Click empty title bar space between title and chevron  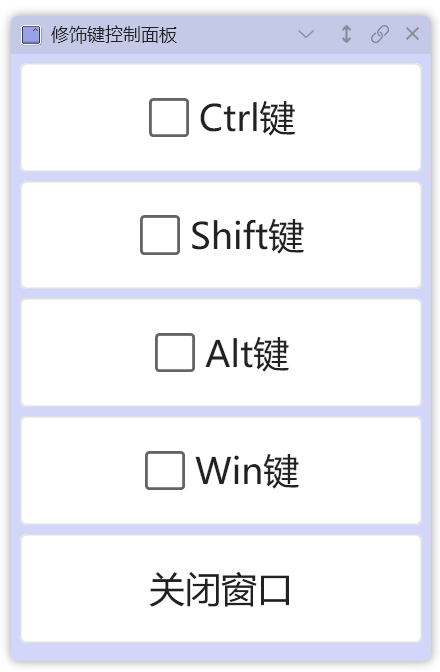[237, 35]
